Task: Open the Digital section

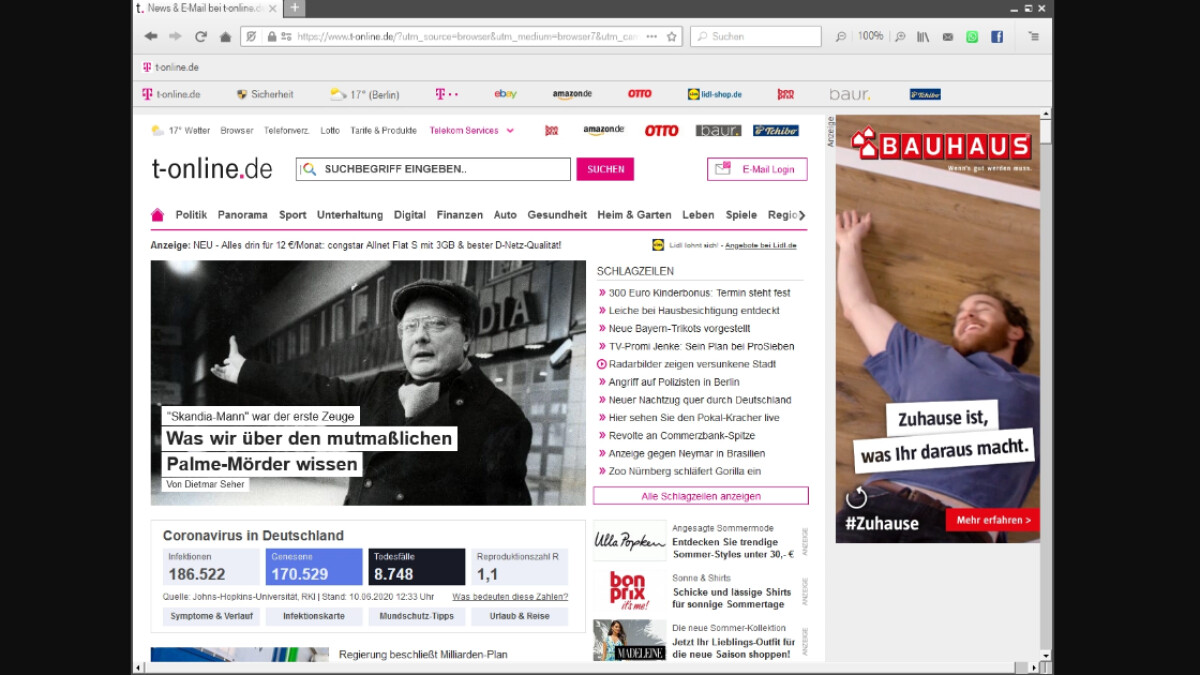Action: pos(410,214)
